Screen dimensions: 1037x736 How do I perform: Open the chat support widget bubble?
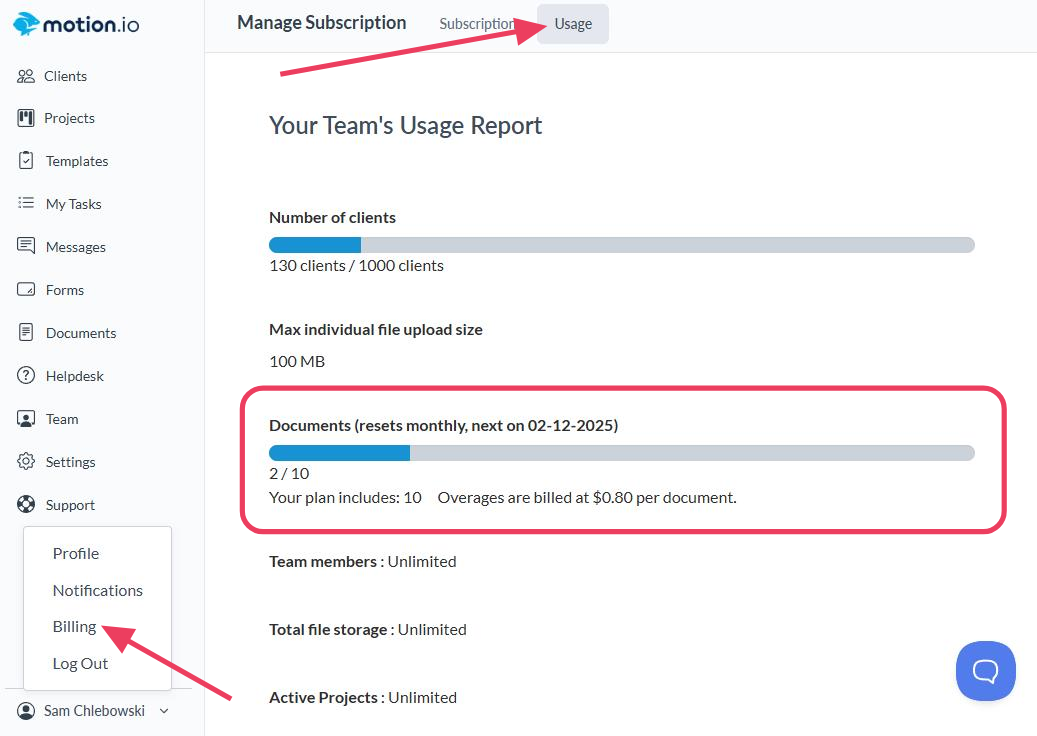985,671
